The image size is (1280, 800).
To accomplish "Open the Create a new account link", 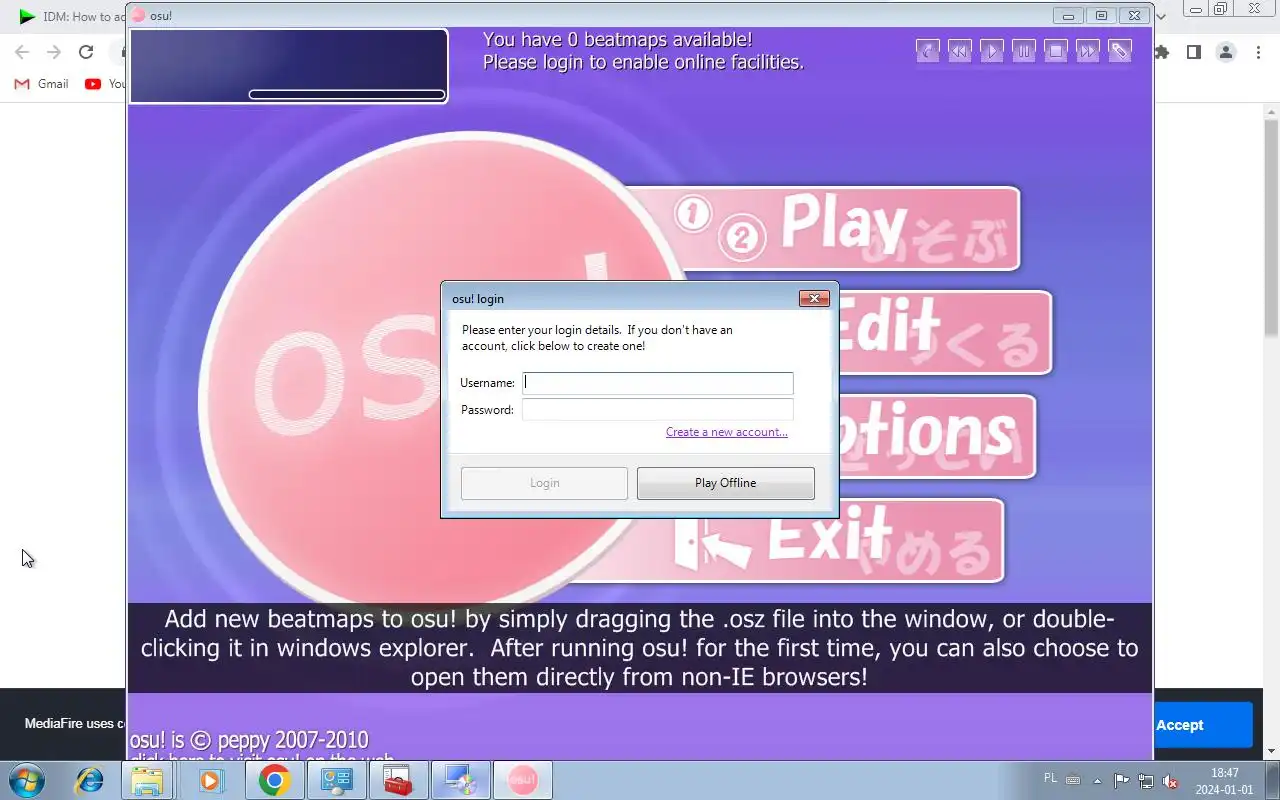I will 727,432.
